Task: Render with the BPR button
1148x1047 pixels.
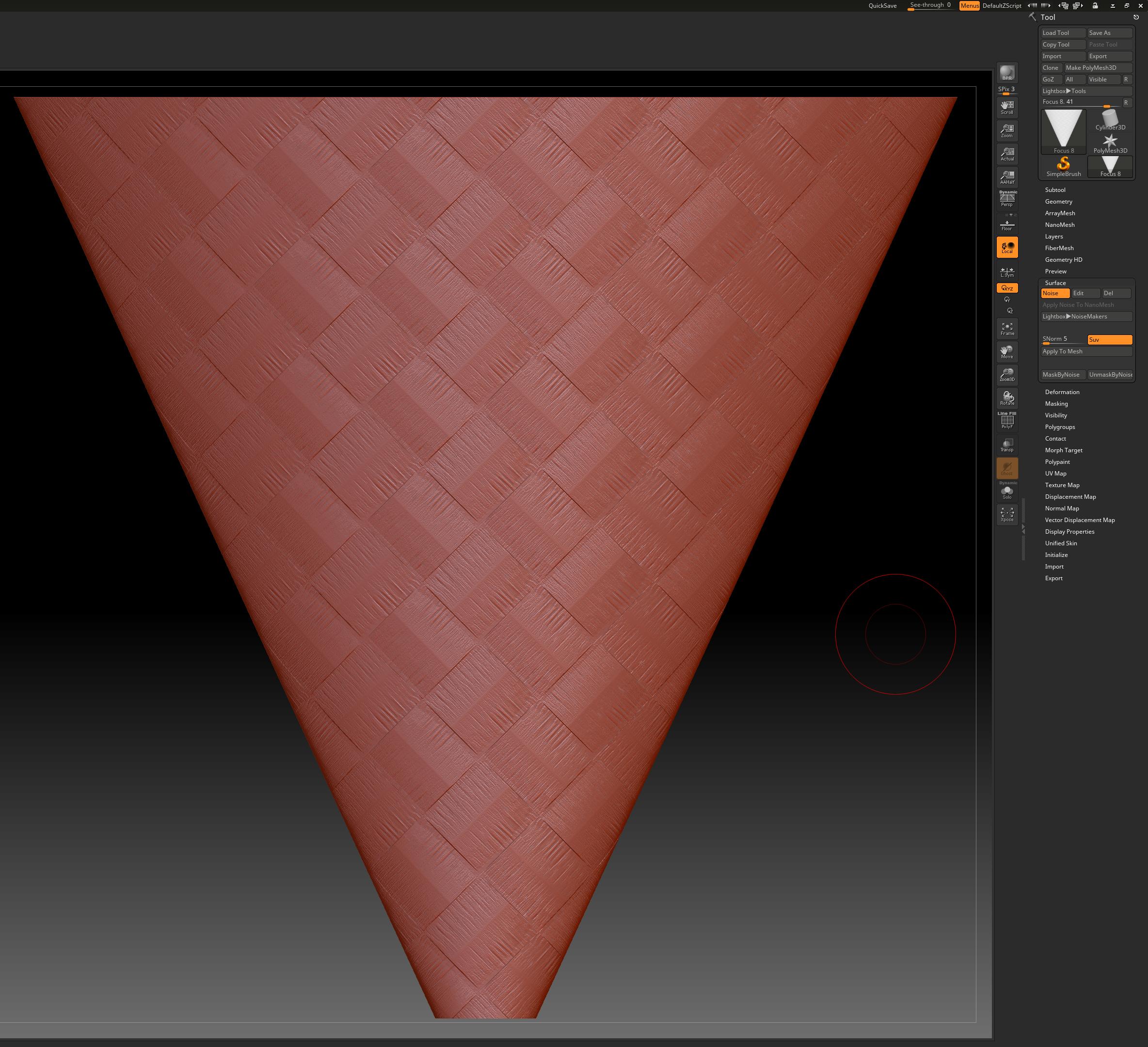Action: 1007,73
